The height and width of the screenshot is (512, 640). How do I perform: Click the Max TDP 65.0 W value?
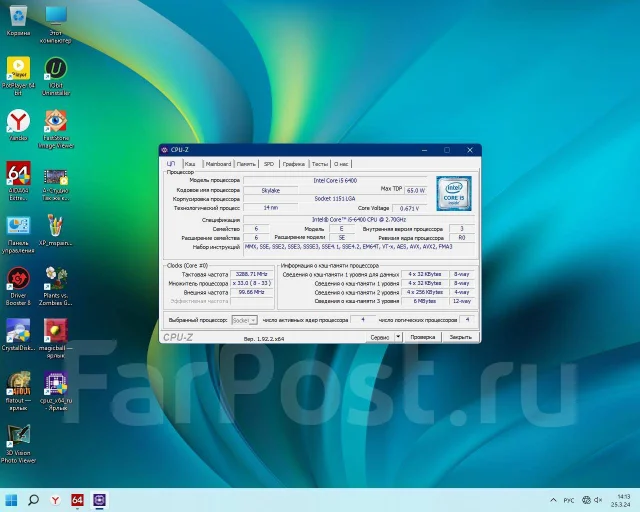[416, 190]
